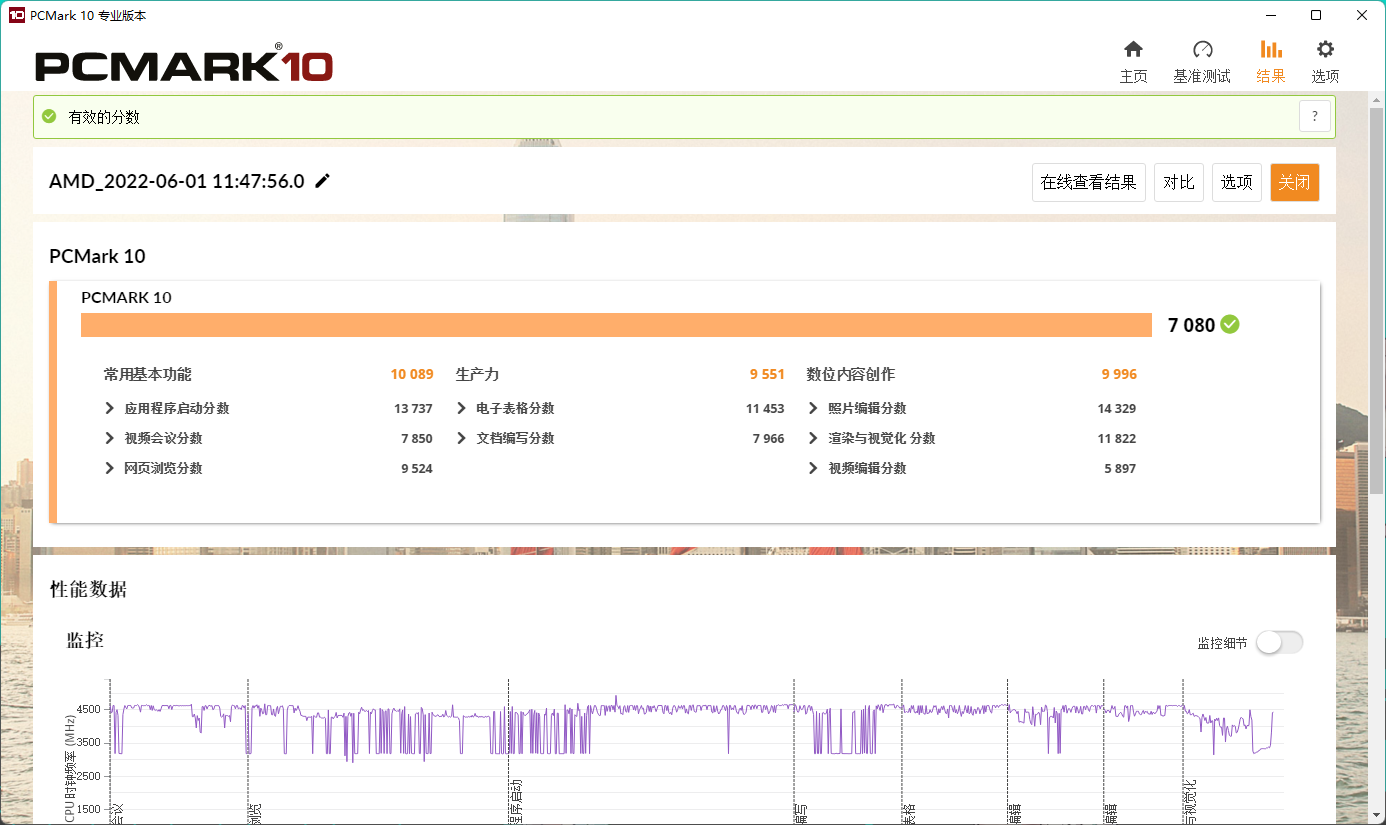
Task: Click the pencil icon to rename result
Action: [x=322, y=181]
